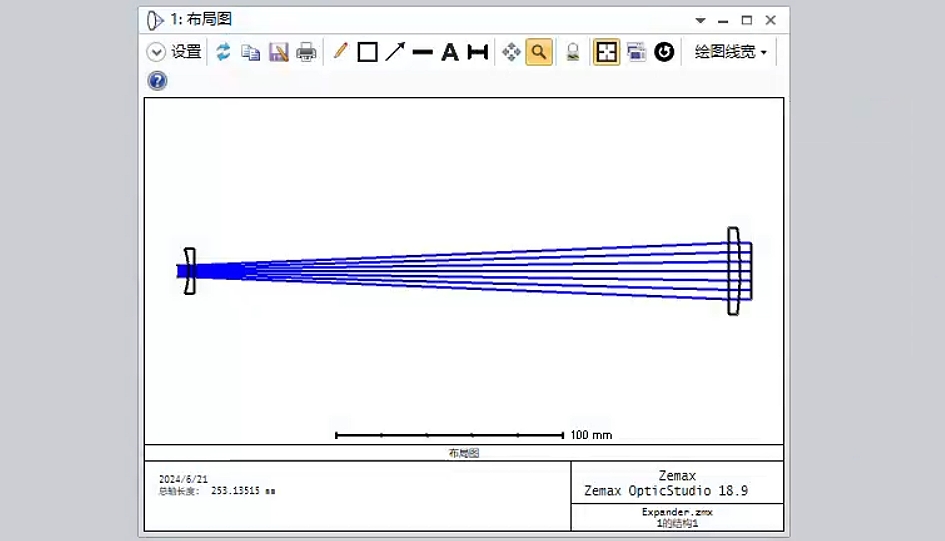Save the layout image via the floppy disk icon
Screen dimensions: 945x541
[x=278, y=52]
